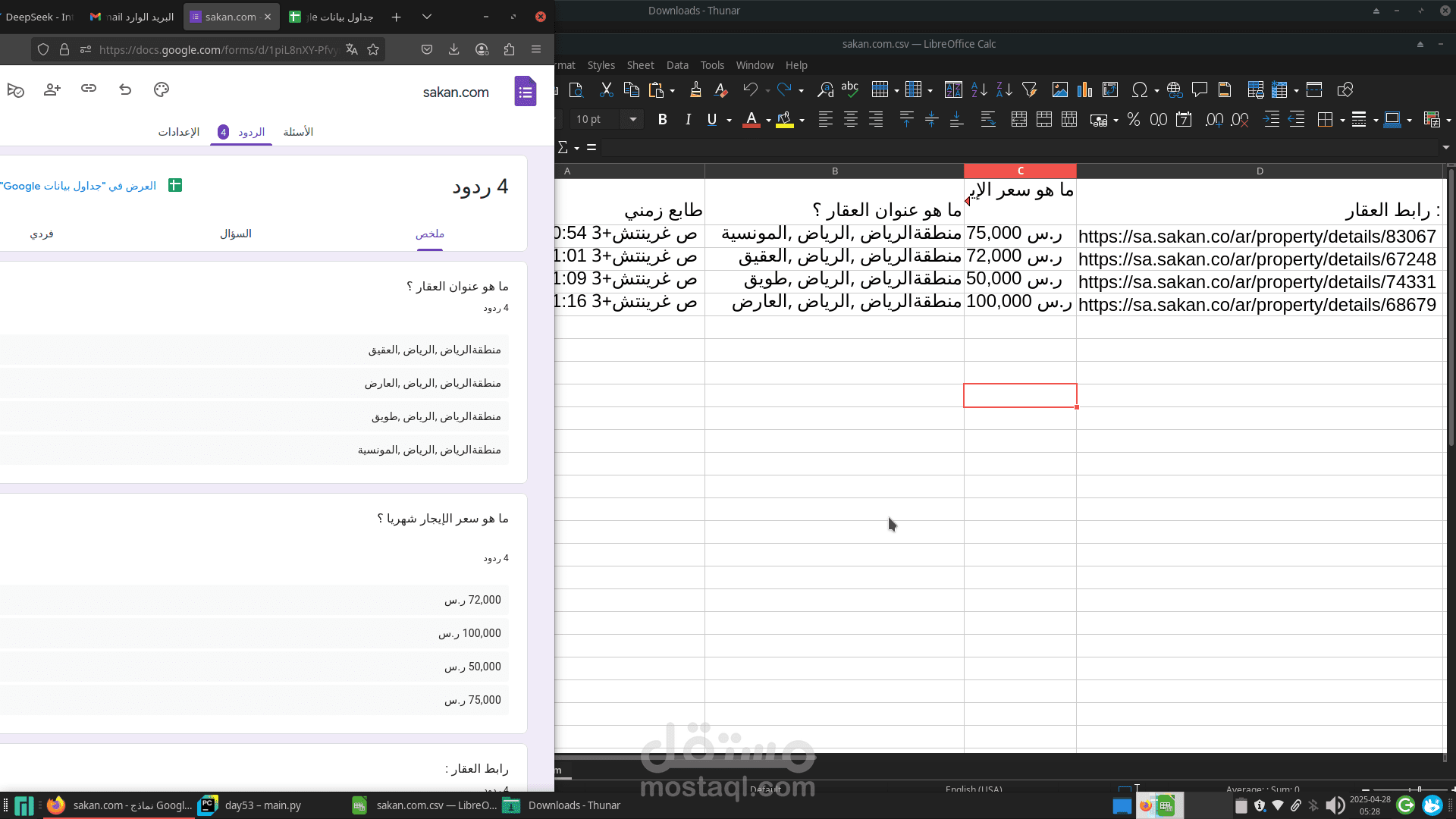Open the Tools menu in Calc
The width and height of the screenshot is (1456, 819).
(x=712, y=65)
